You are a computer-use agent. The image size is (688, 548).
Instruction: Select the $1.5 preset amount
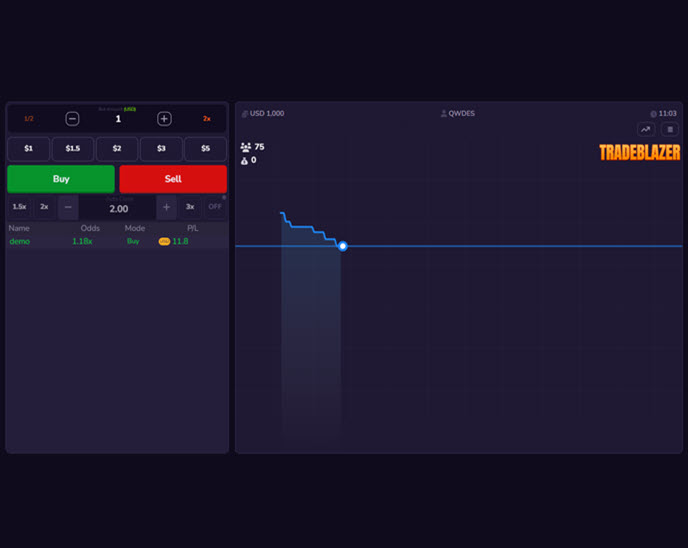point(73,149)
